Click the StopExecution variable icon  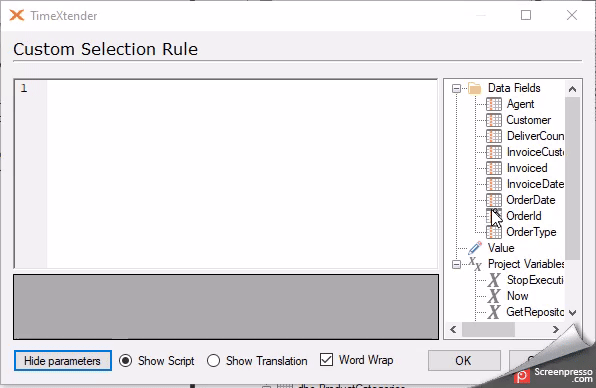pos(494,280)
